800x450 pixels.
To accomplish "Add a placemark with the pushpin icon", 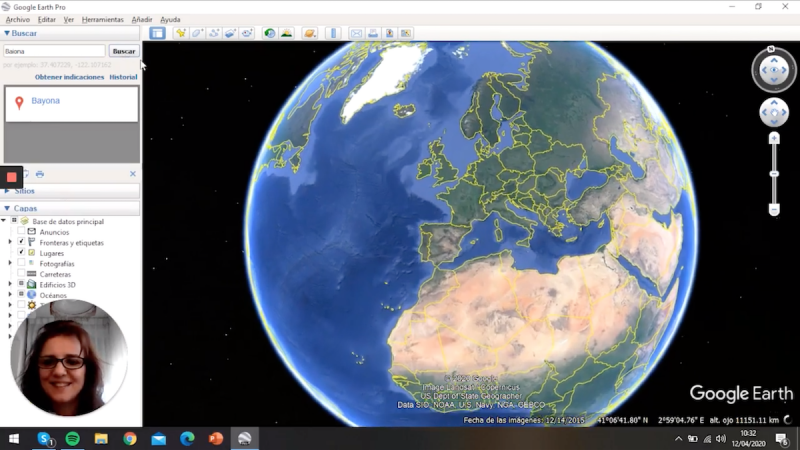I will (x=181, y=33).
